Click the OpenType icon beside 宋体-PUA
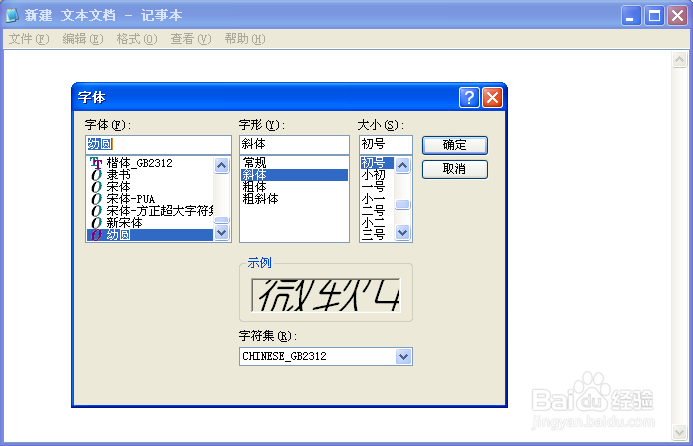Viewport: 693px width, 446px height. [96, 199]
